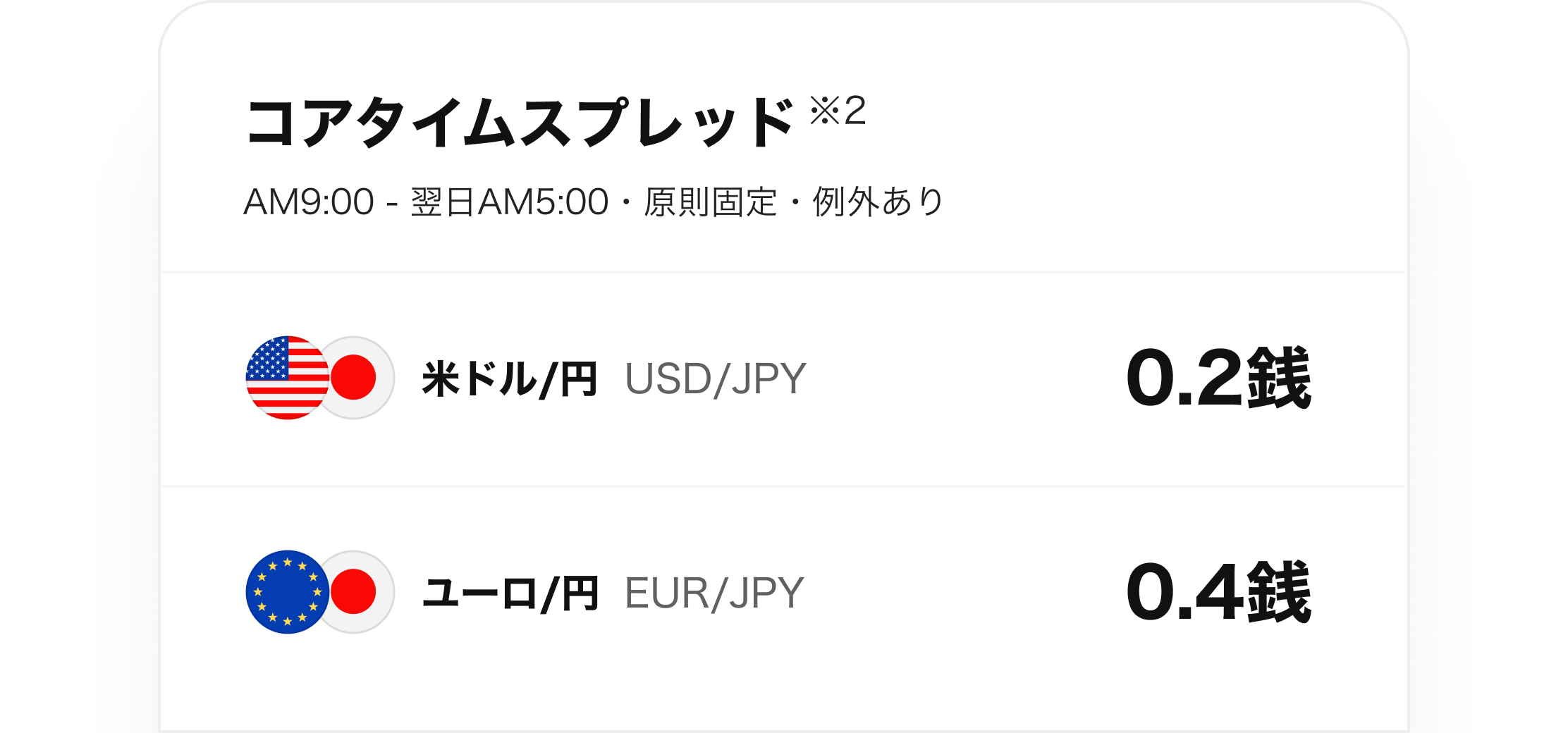Click the United States flag icon
The width and height of the screenshot is (1568, 733).
tap(286, 378)
